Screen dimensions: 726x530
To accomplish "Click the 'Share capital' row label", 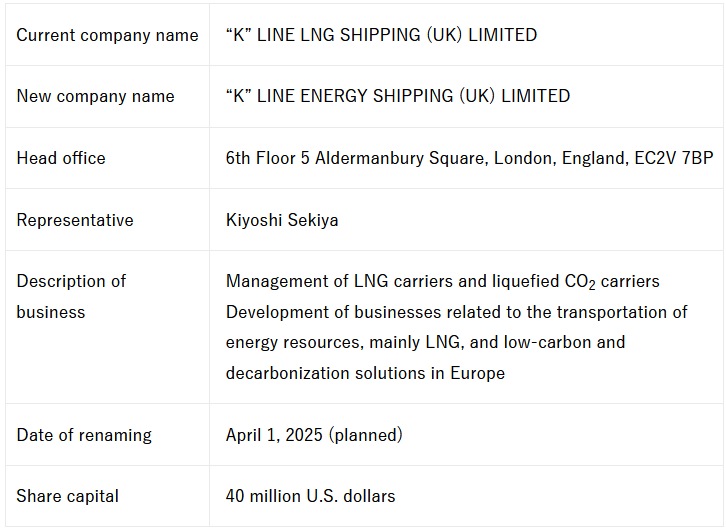I will point(67,496).
